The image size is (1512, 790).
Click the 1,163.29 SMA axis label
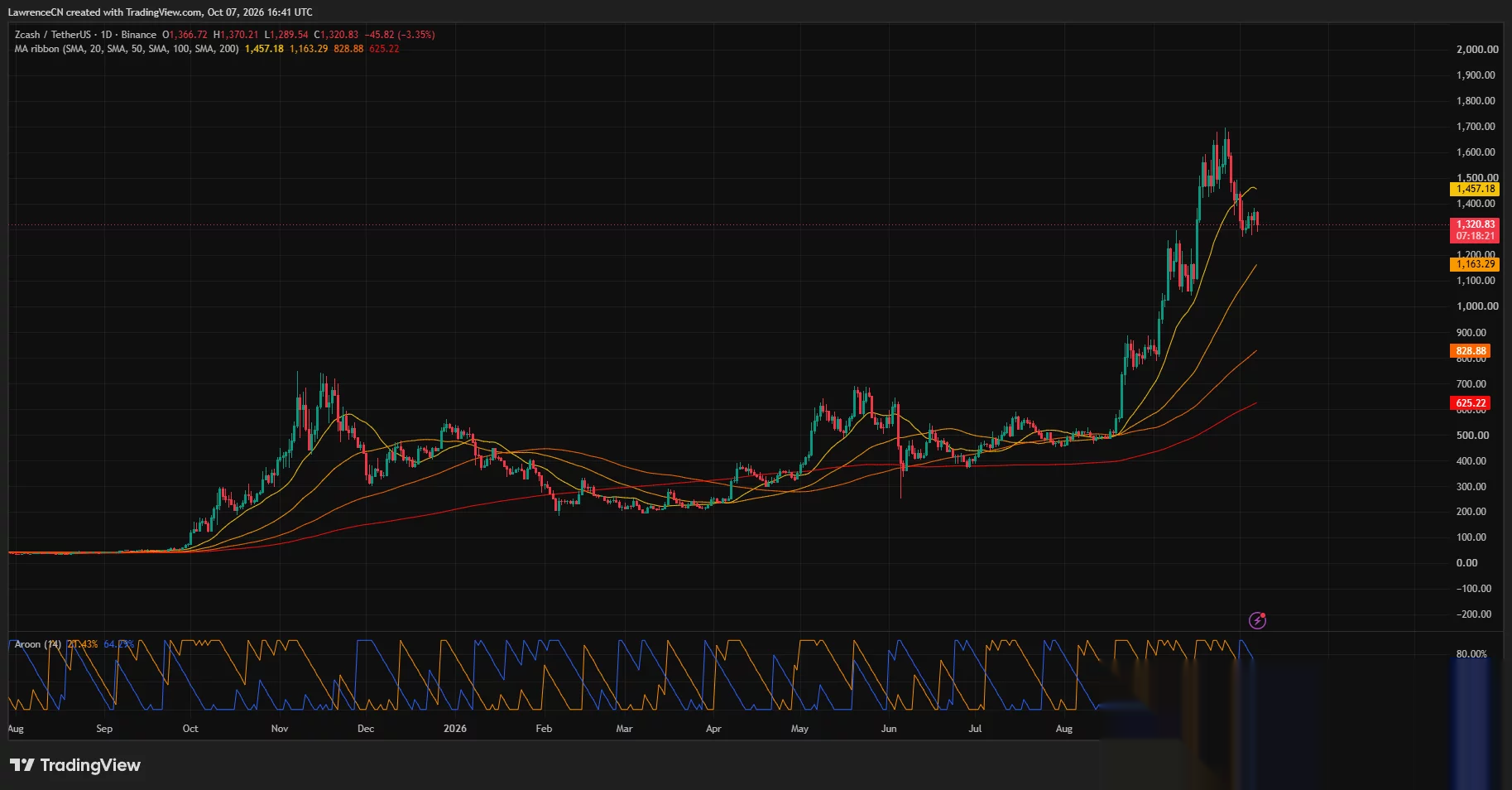coord(1476,264)
